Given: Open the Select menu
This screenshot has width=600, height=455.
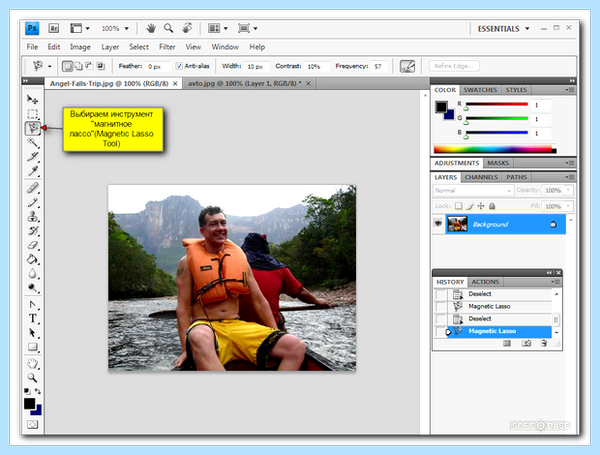Looking at the screenshot, I should 139,47.
